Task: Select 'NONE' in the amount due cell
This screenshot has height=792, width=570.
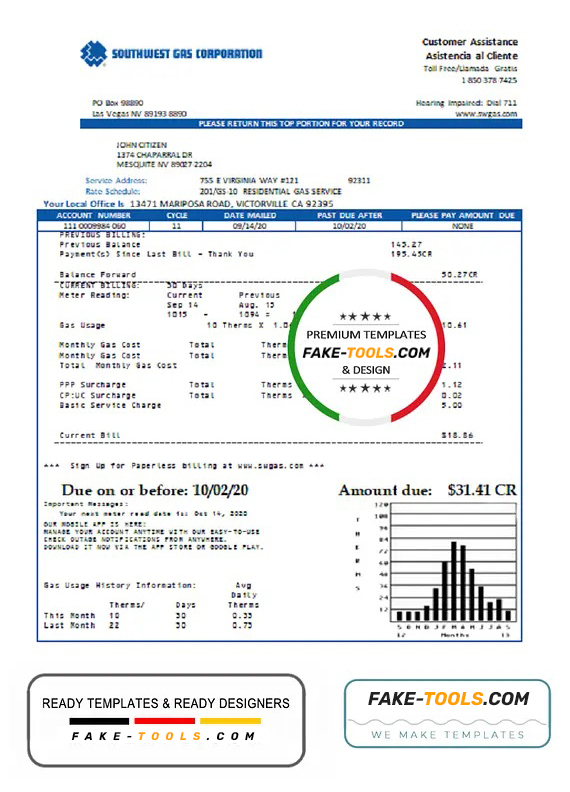Action: [462, 226]
